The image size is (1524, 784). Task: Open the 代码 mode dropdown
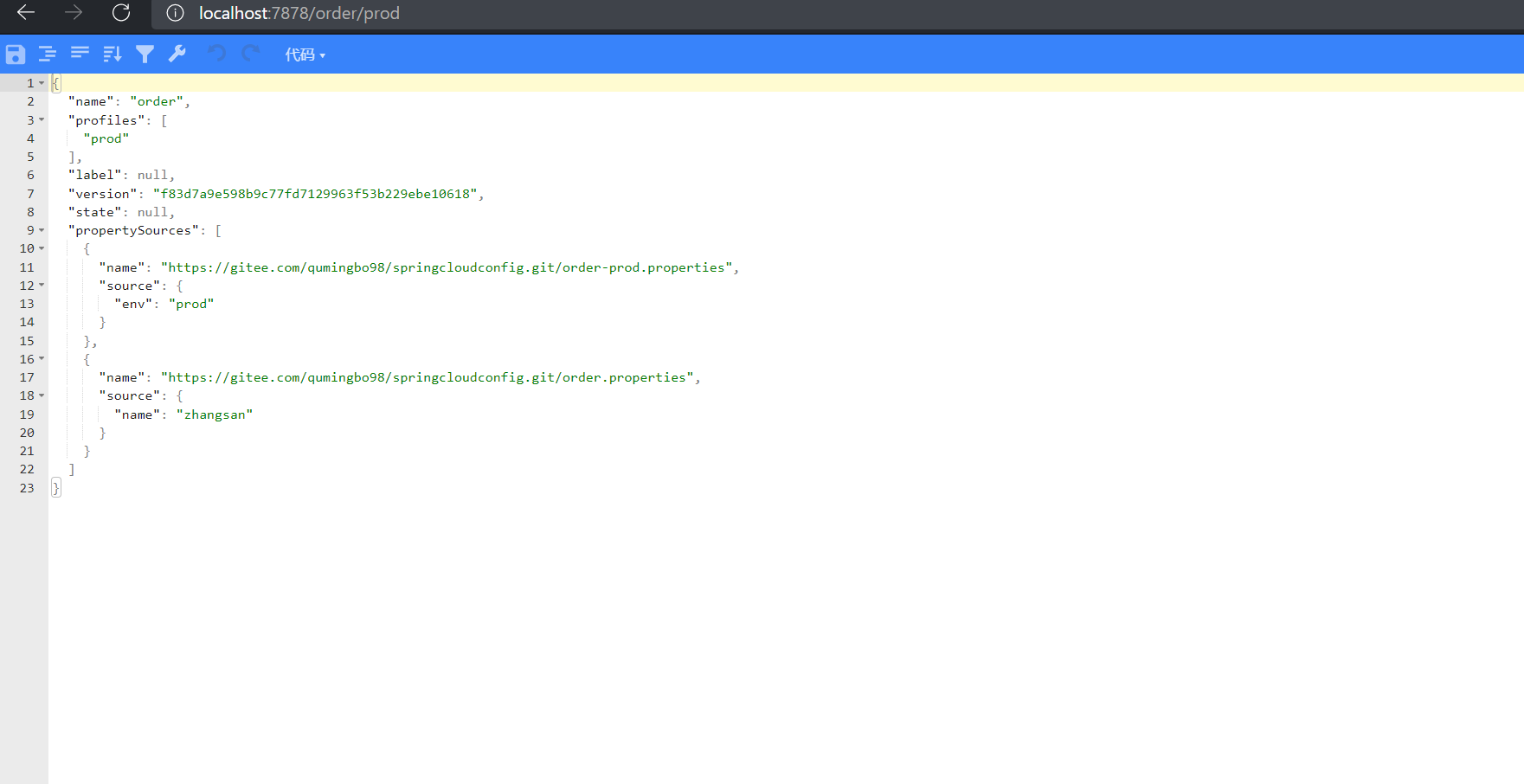(305, 55)
